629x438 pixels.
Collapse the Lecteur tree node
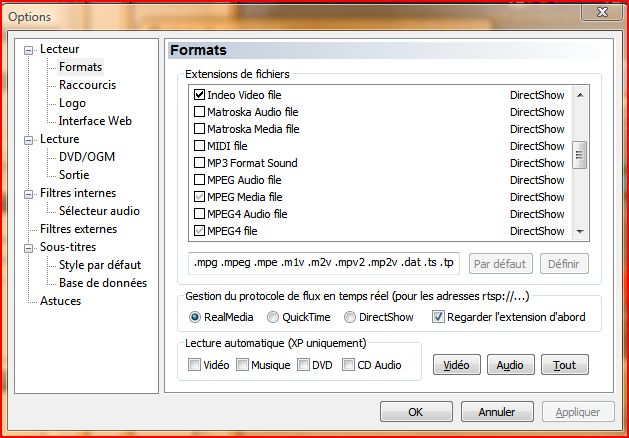click(28, 50)
